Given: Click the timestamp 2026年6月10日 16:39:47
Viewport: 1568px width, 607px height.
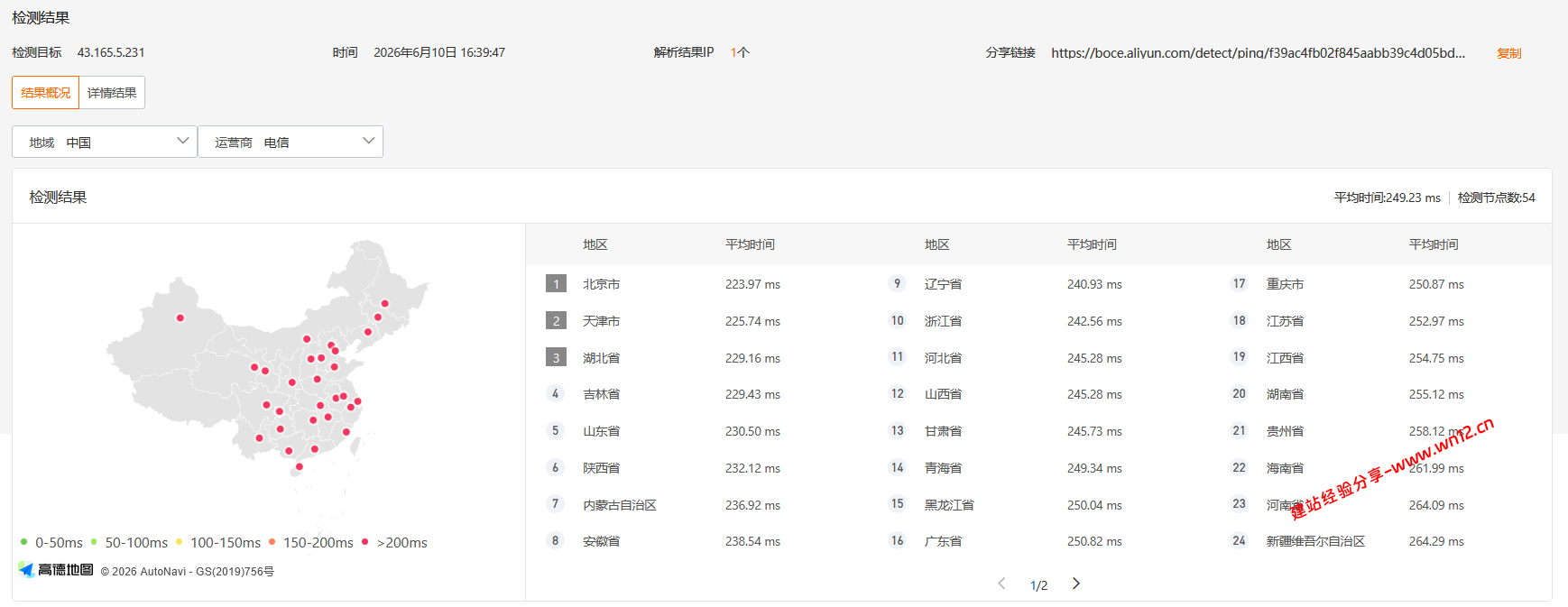Looking at the screenshot, I should click(439, 53).
